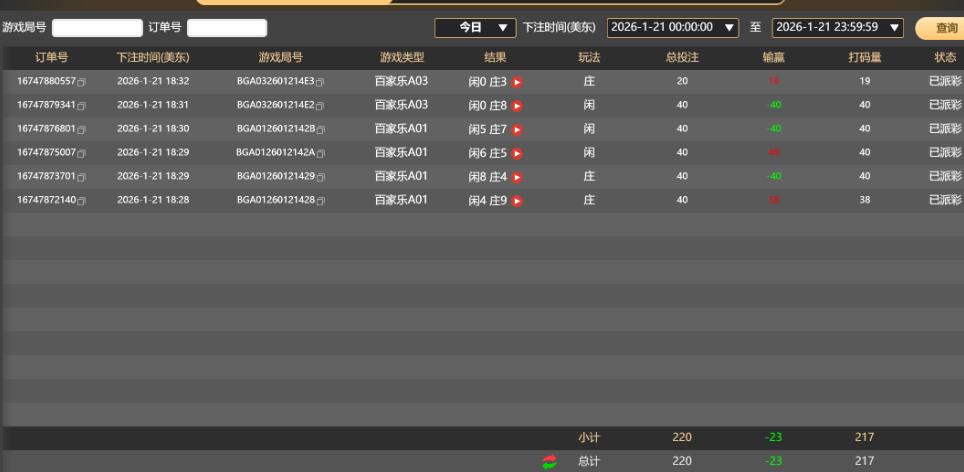Copy order number 16747880557
Screen dimensions: 964x472
82,81
